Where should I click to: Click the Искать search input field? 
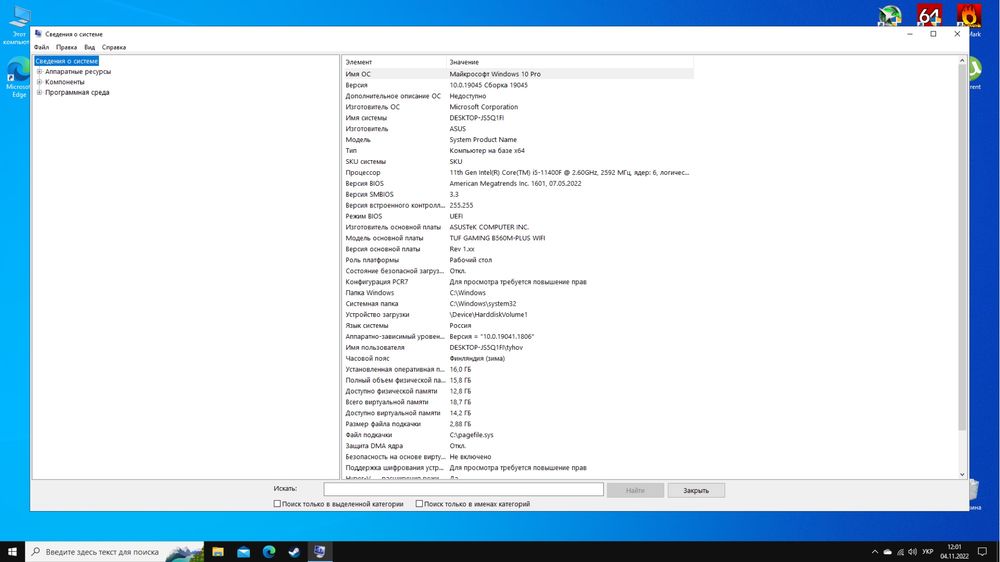point(464,489)
